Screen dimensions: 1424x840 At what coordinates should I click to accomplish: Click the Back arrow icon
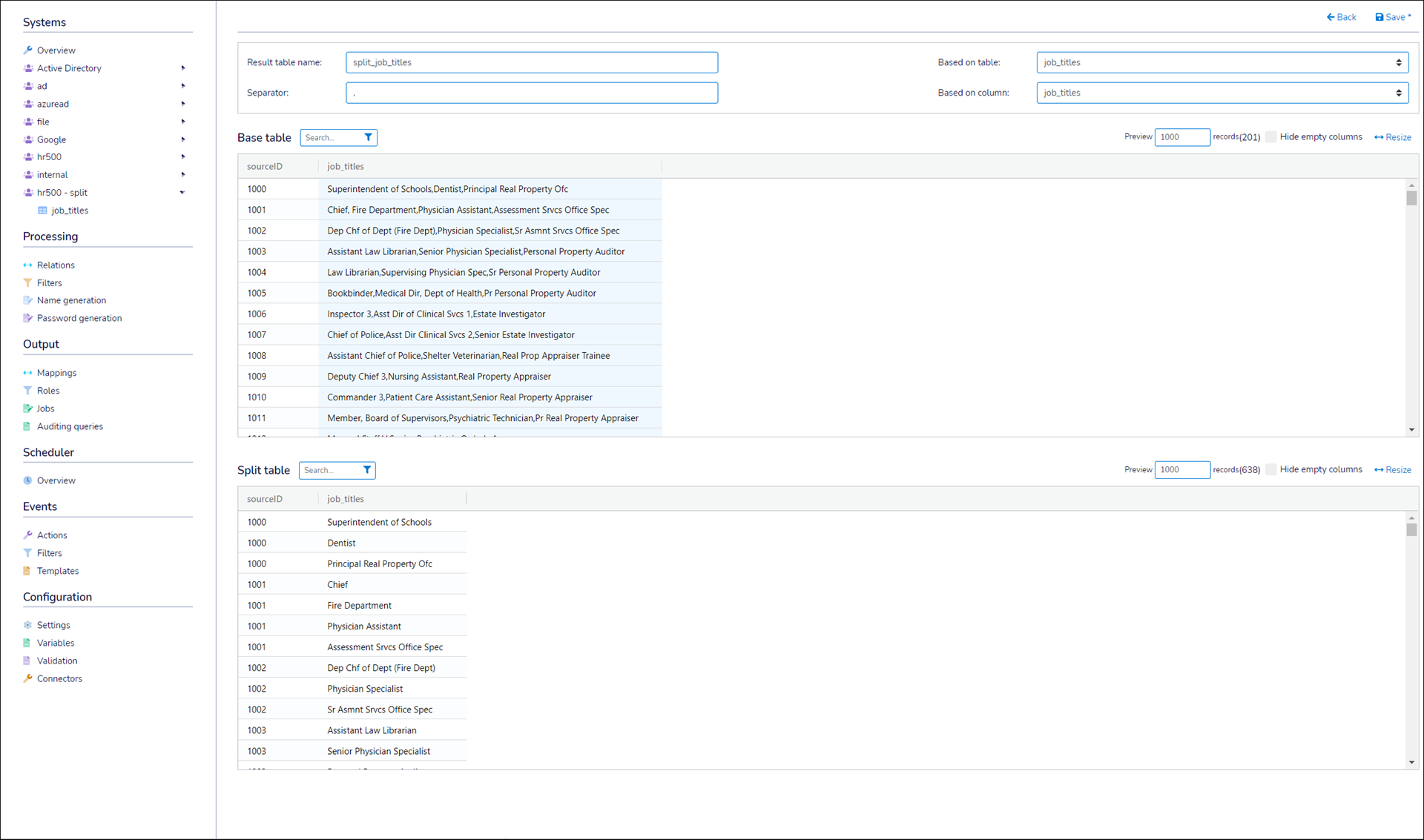1331,17
